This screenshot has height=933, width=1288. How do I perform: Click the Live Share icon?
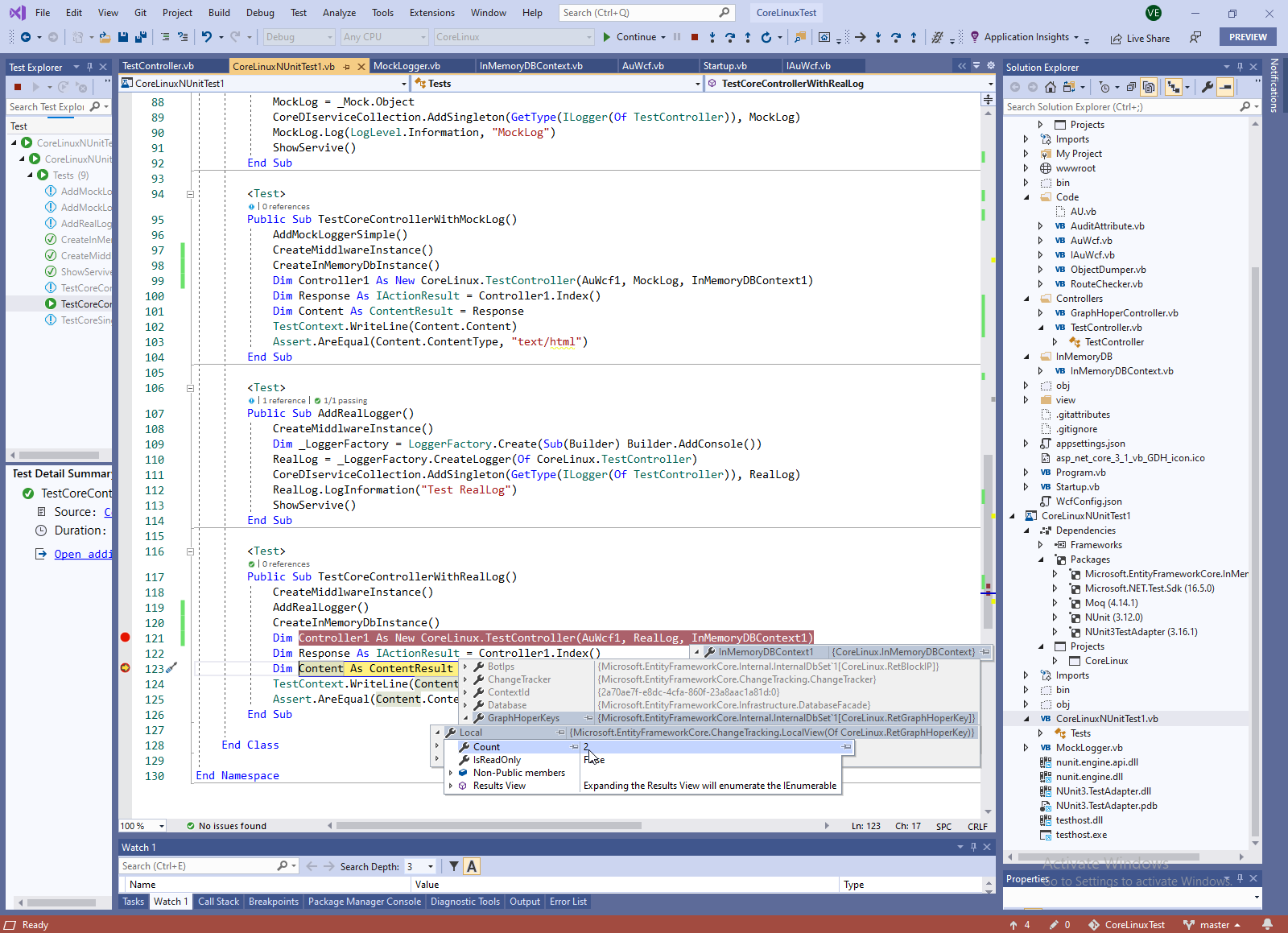(1116, 39)
